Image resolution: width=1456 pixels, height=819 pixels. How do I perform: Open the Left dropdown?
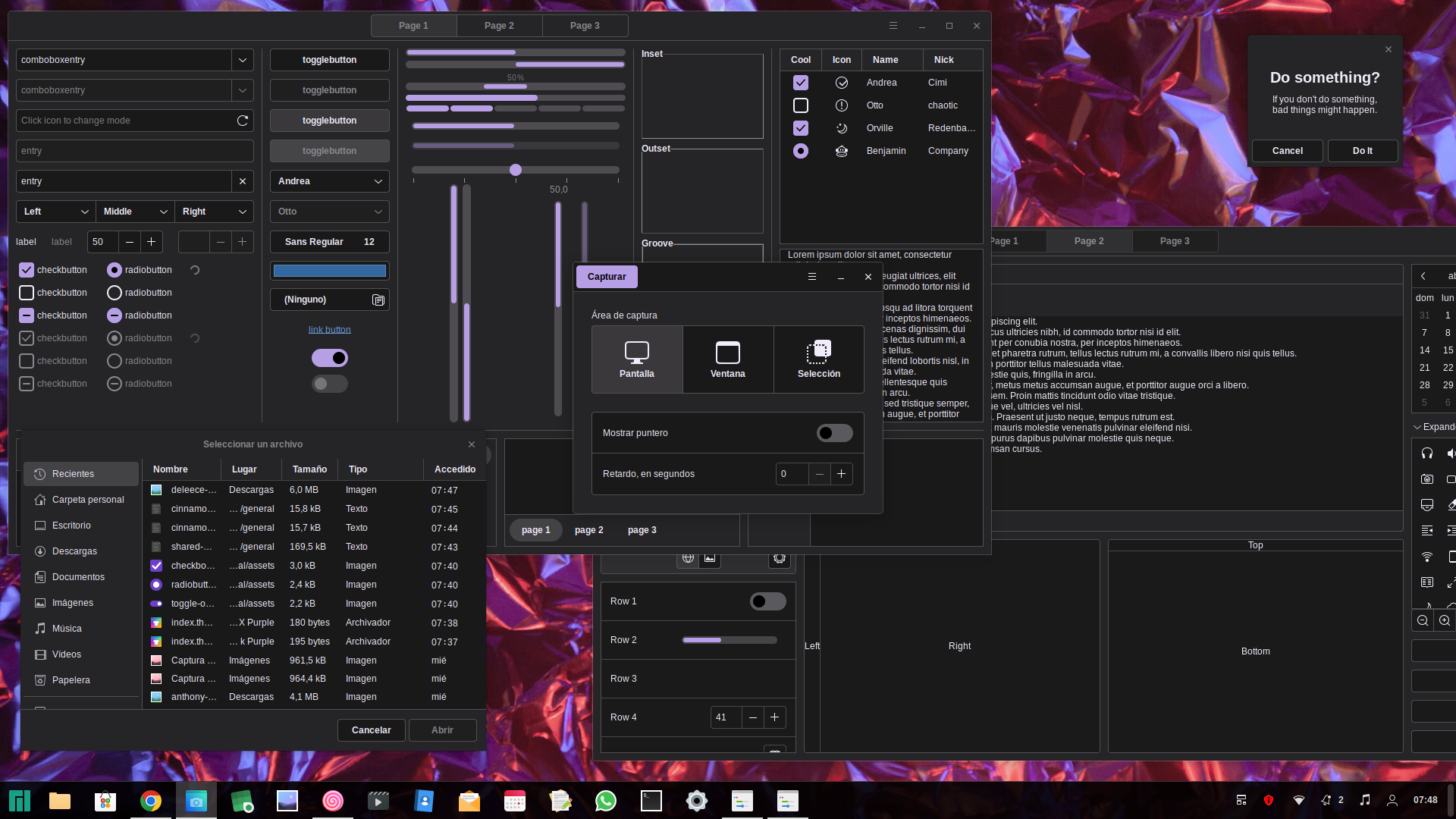point(56,212)
